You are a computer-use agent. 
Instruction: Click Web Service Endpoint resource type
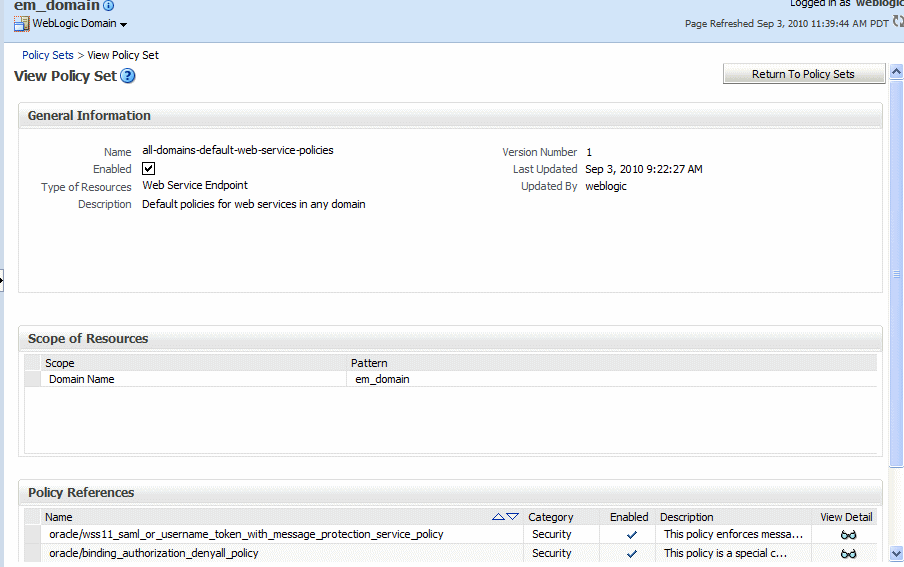pos(195,185)
